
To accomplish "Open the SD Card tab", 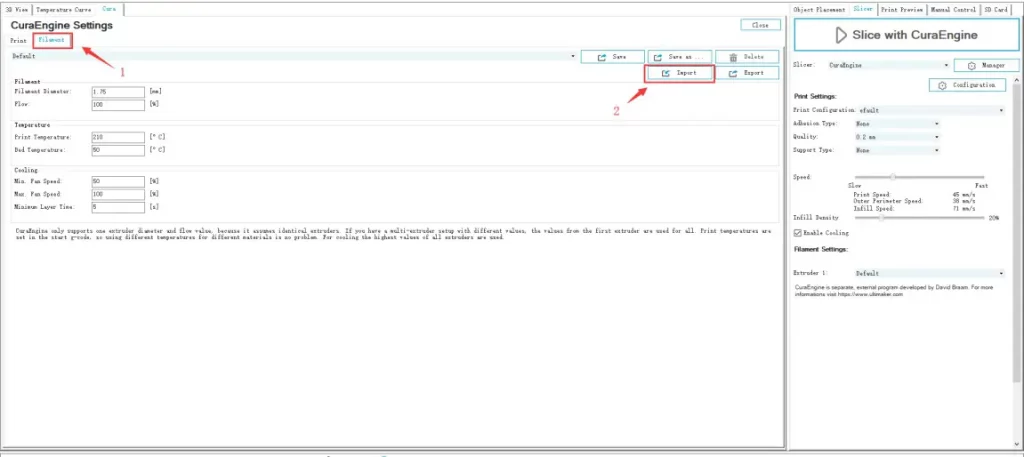I will coord(996,10).
